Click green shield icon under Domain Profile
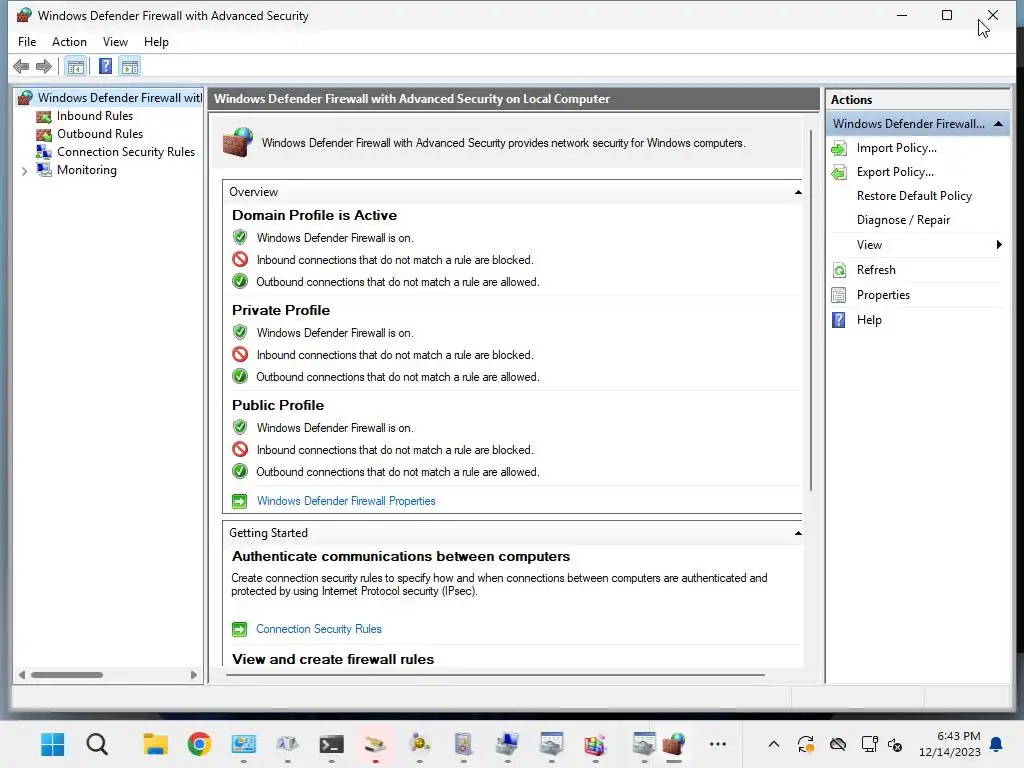 coord(240,237)
